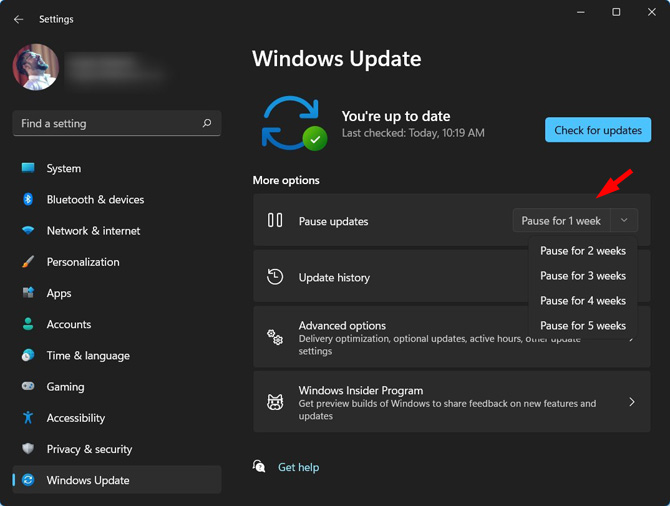The width and height of the screenshot is (670, 506).
Task: Click the Personalization paintbrush icon
Action: click(28, 262)
